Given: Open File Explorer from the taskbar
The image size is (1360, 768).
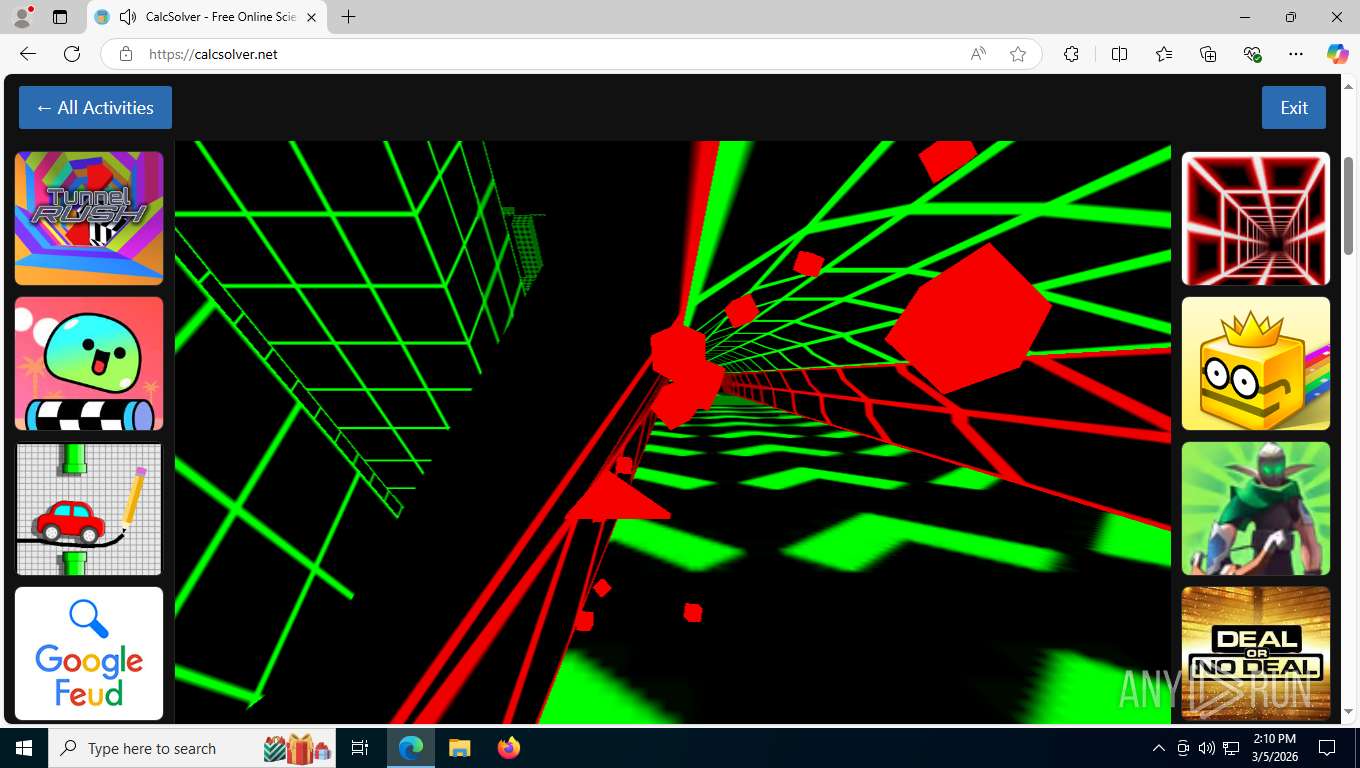Looking at the screenshot, I should [459, 748].
